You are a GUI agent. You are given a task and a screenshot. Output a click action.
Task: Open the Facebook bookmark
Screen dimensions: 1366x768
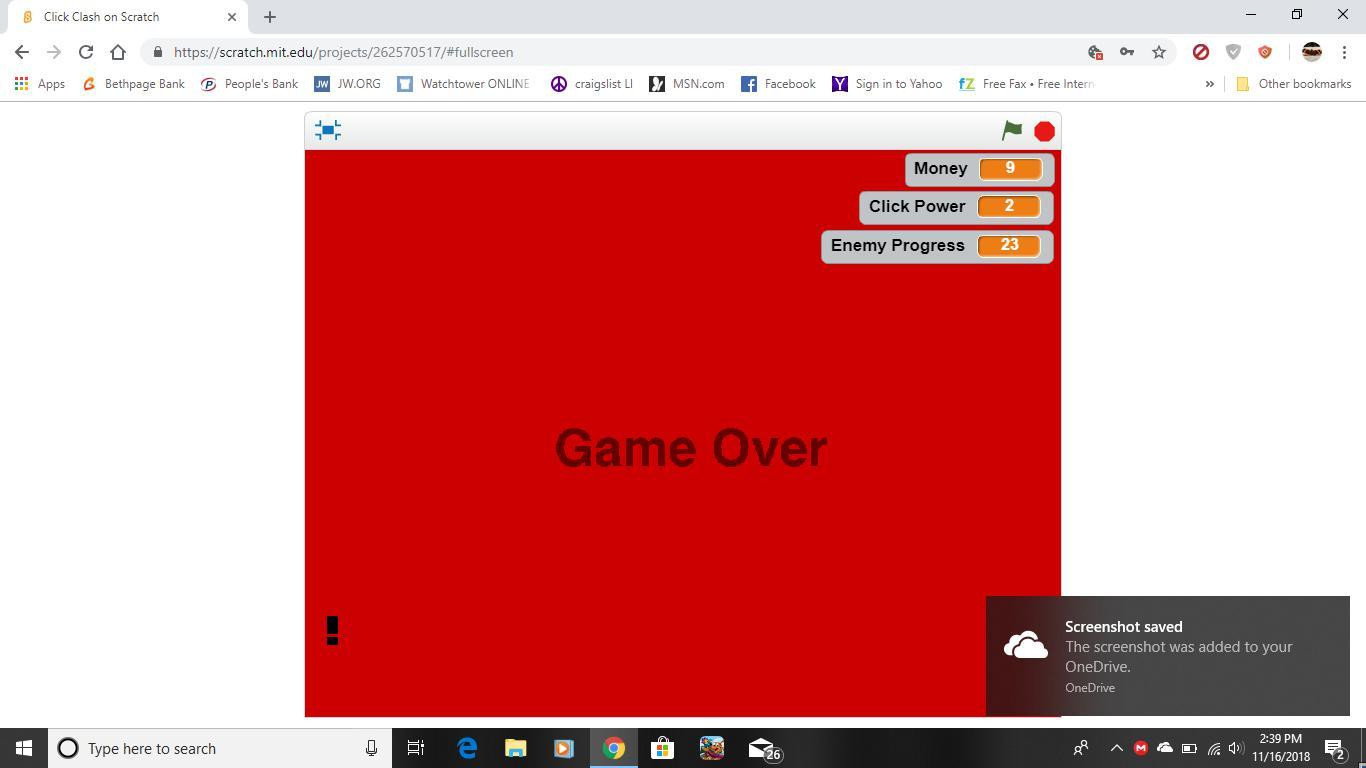point(778,84)
